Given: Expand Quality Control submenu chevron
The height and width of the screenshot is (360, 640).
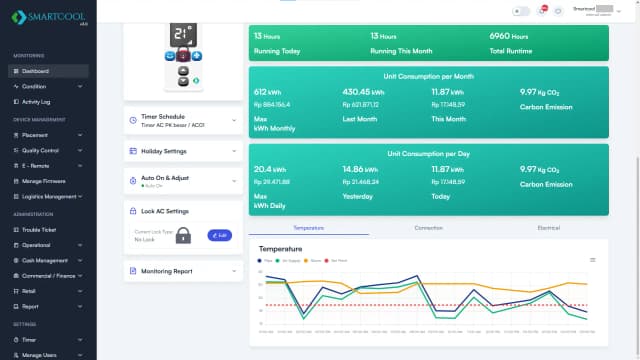Looking at the screenshot, I should coord(80,151).
